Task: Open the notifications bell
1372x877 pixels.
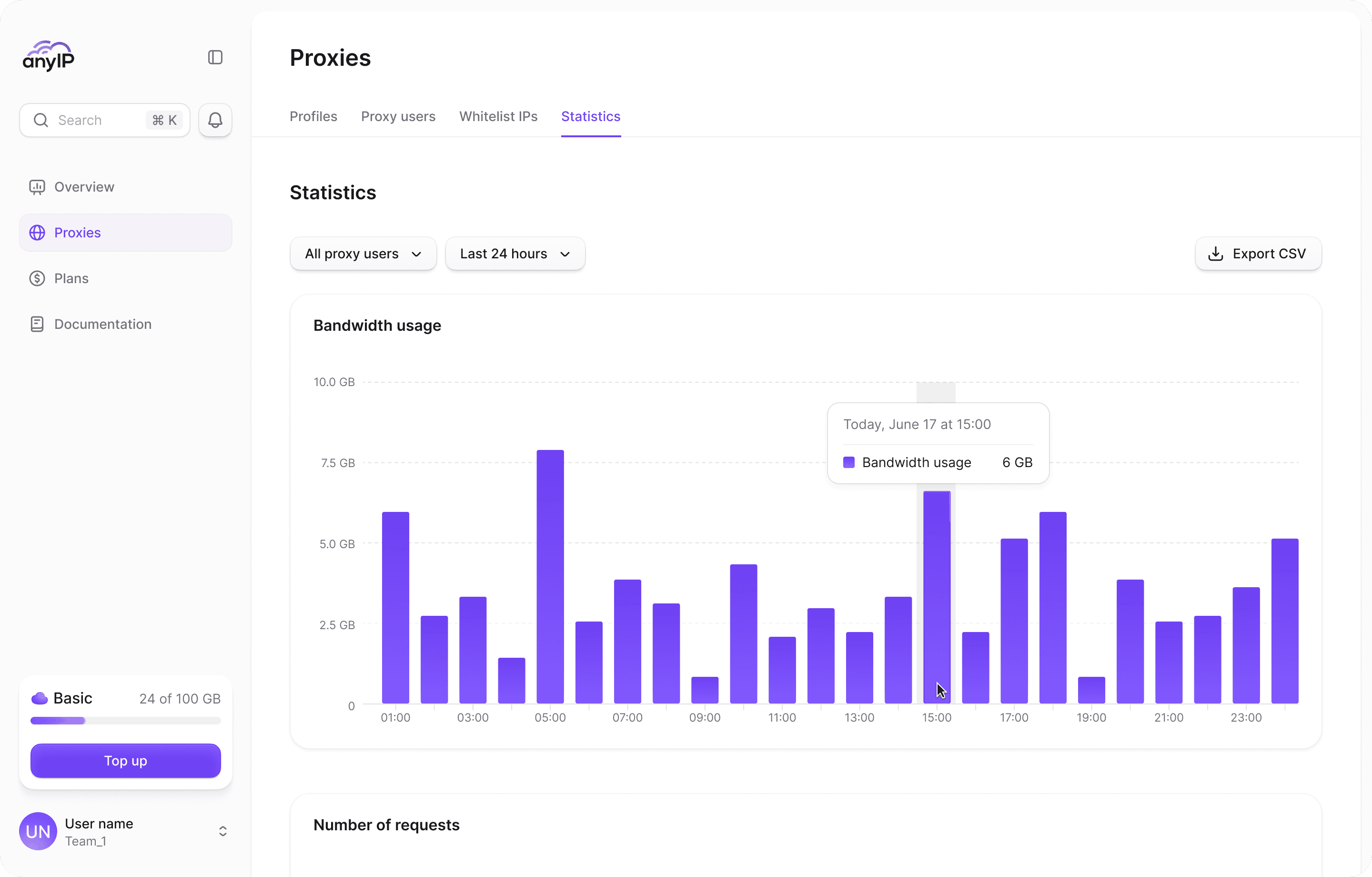Action: click(x=215, y=120)
